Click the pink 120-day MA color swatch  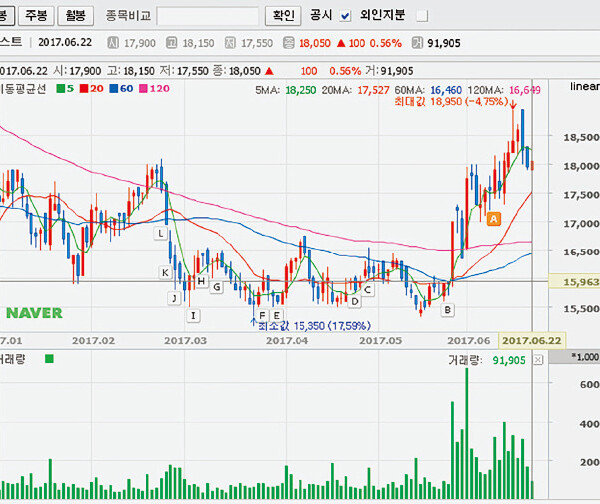[x=144, y=89]
